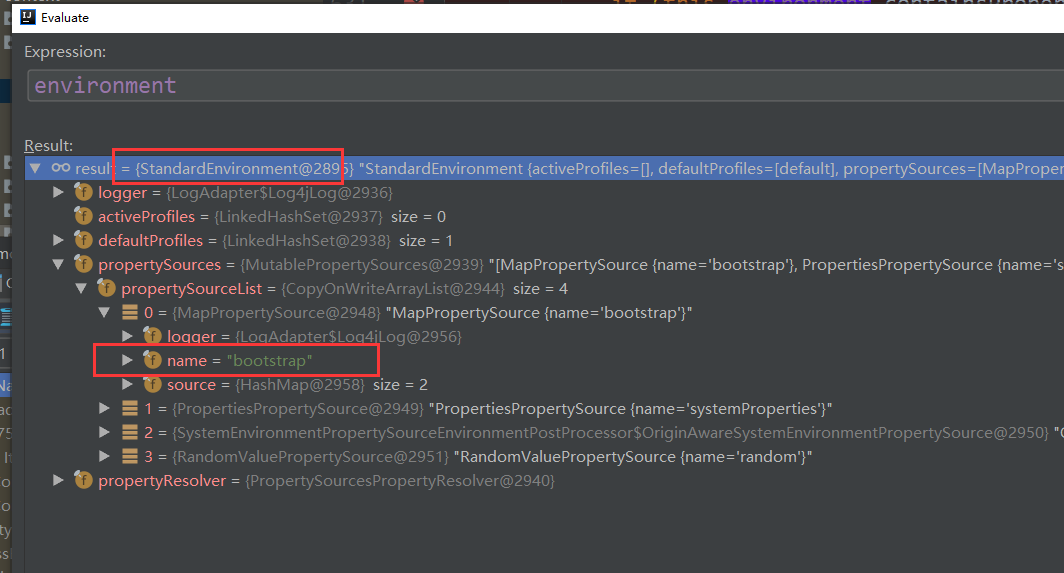The image size is (1064, 573).
Task: Collapse the propertySourceList node
Action: [81, 289]
